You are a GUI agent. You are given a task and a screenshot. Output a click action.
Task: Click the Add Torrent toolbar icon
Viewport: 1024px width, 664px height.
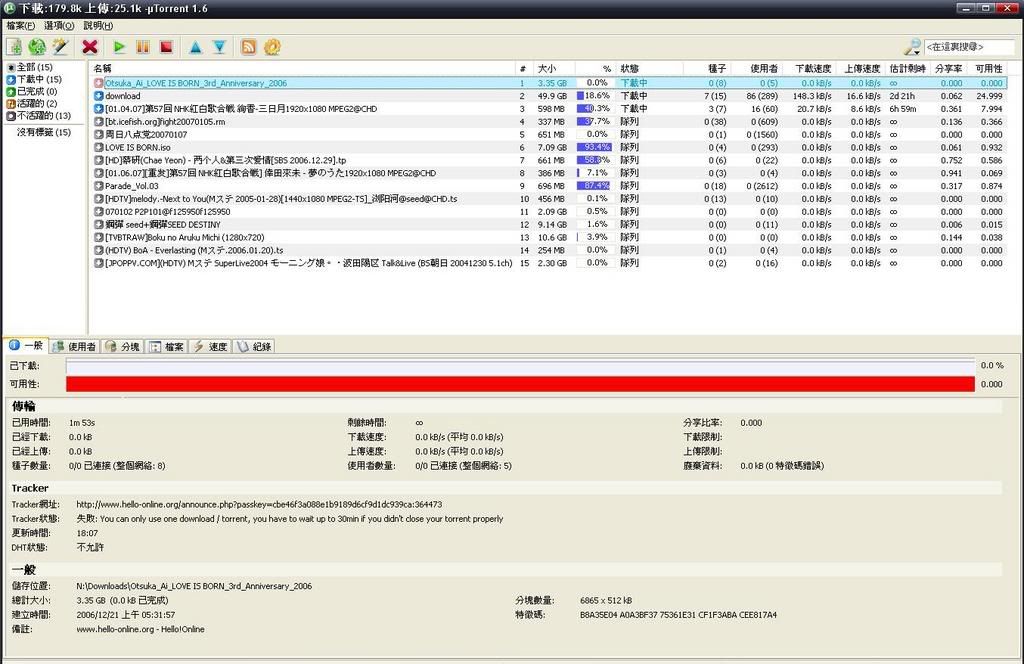pos(14,47)
